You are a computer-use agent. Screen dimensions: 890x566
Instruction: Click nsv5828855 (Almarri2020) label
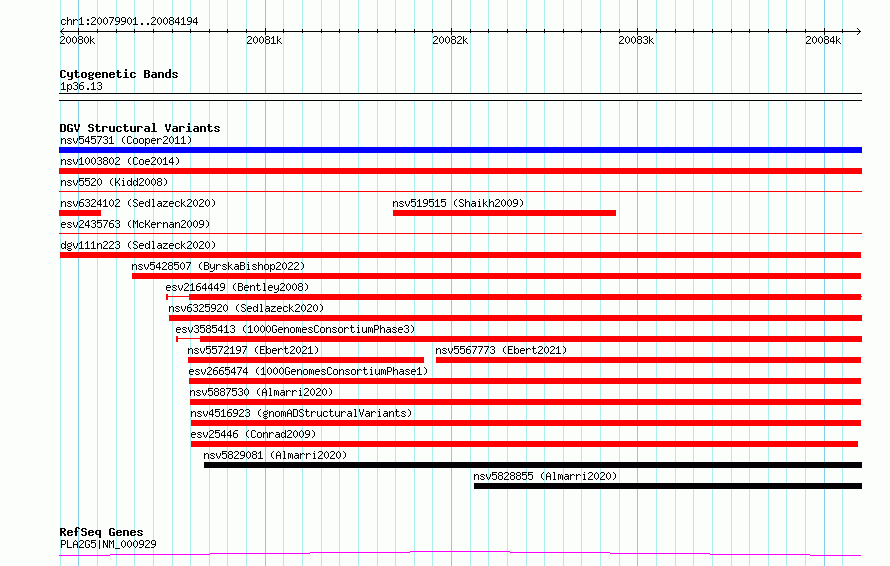545,476
